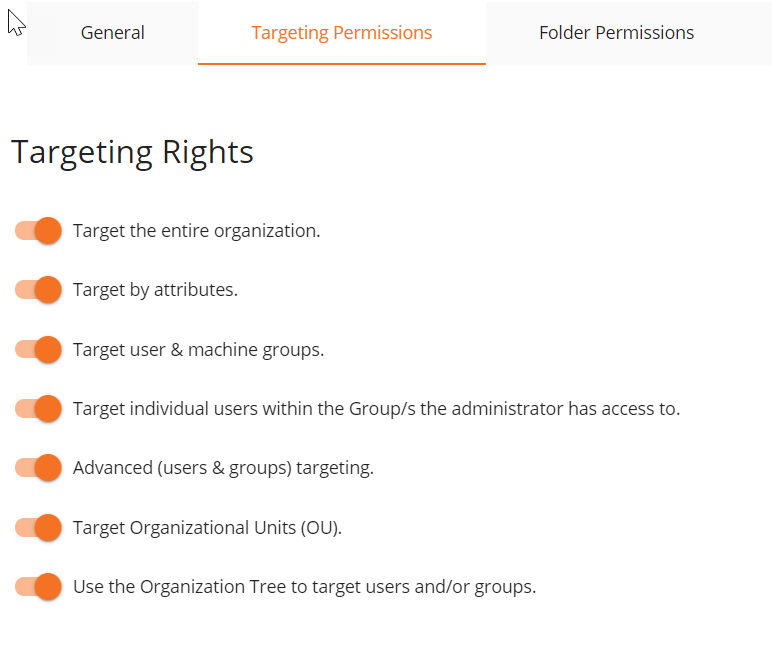Turn off the Target by attributes switch
Image resolution: width=772 pixels, height=648 pixels.
pyautogui.click(x=38, y=290)
